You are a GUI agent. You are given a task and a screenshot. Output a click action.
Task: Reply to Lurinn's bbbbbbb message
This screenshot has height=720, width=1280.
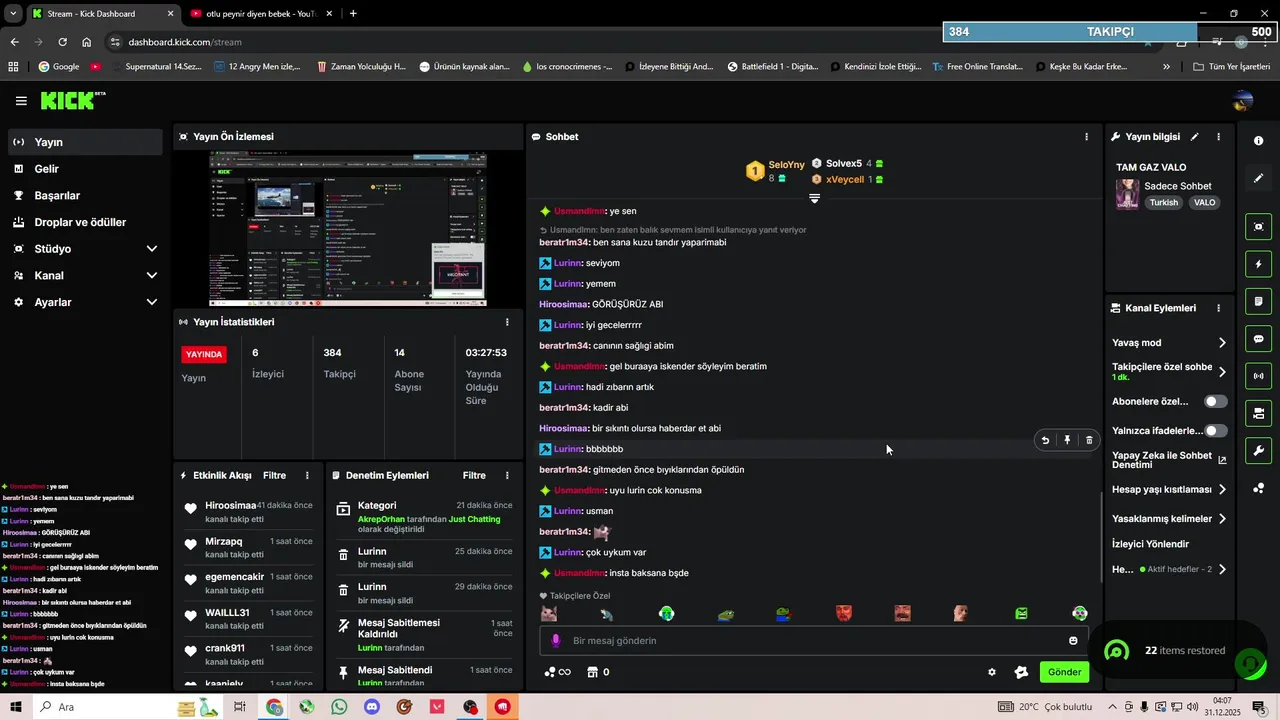click(x=1045, y=440)
